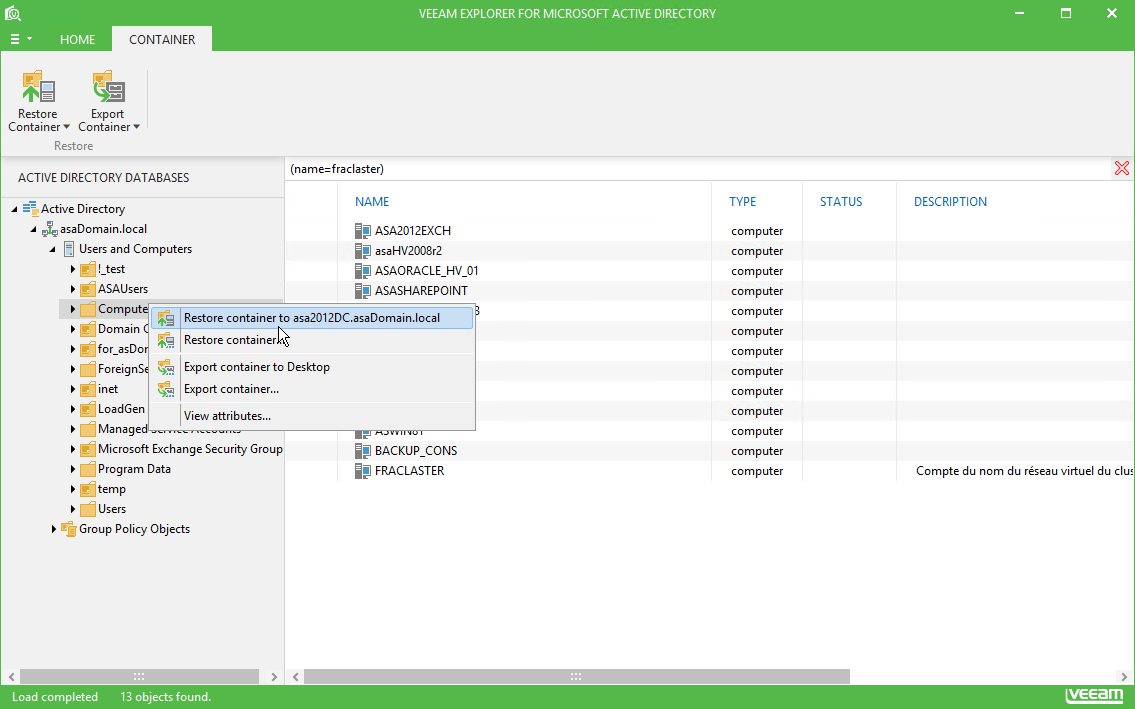Choose View attributes... menu entry

[313, 416]
